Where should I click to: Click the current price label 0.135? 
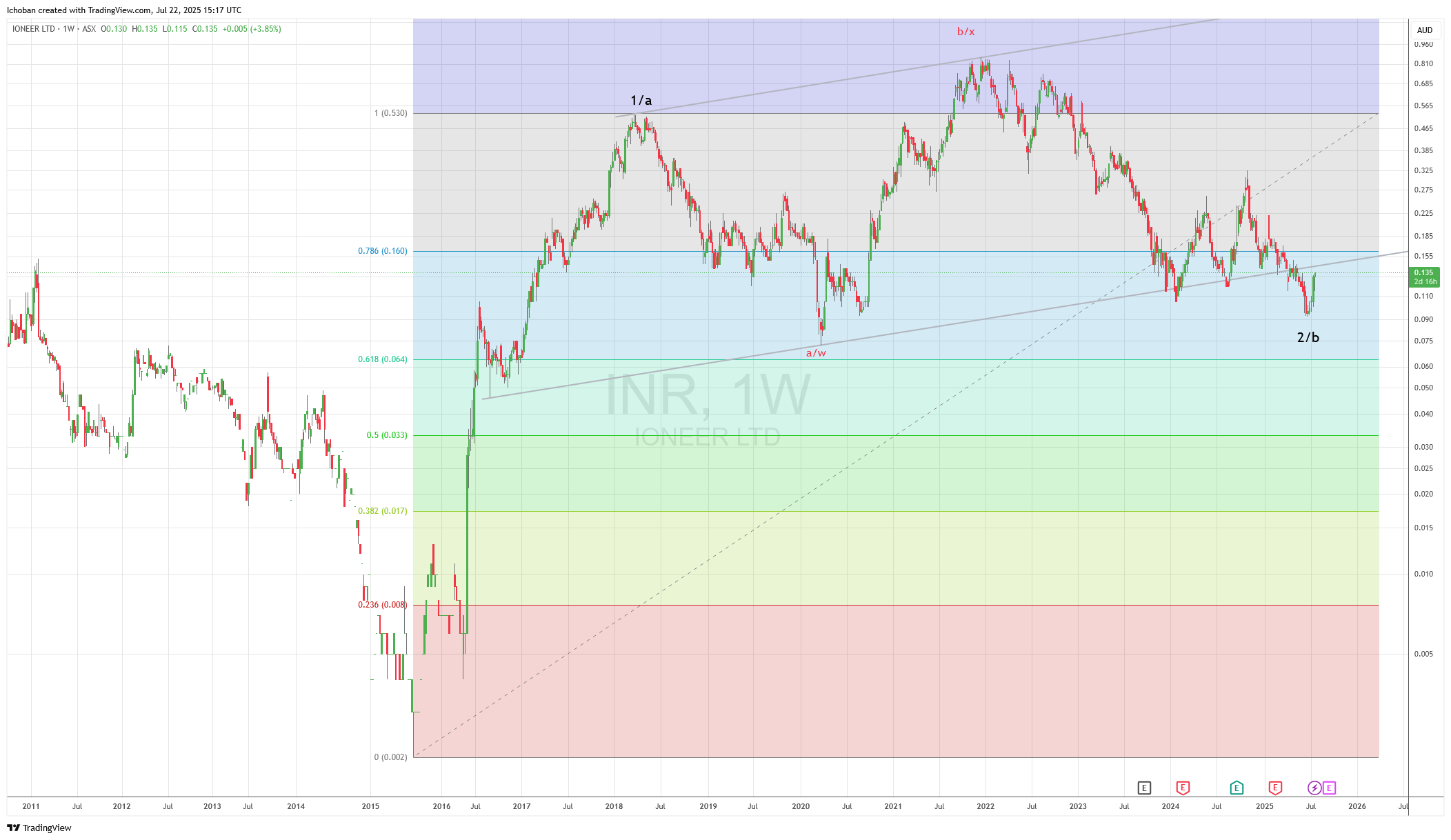click(1423, 273)
